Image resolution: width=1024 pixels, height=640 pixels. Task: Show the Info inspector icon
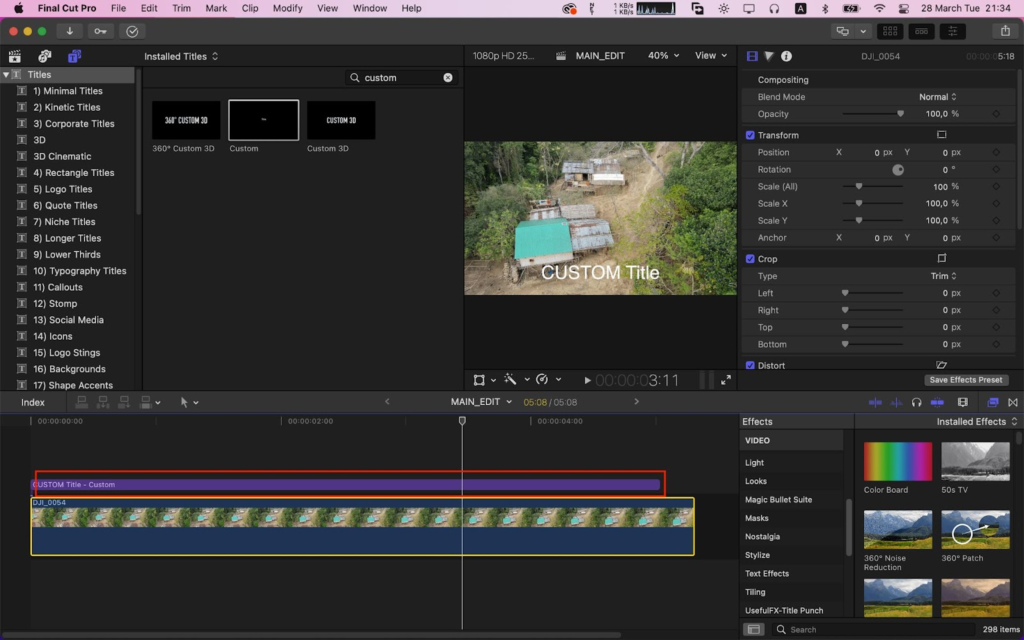tap(786, 56)
